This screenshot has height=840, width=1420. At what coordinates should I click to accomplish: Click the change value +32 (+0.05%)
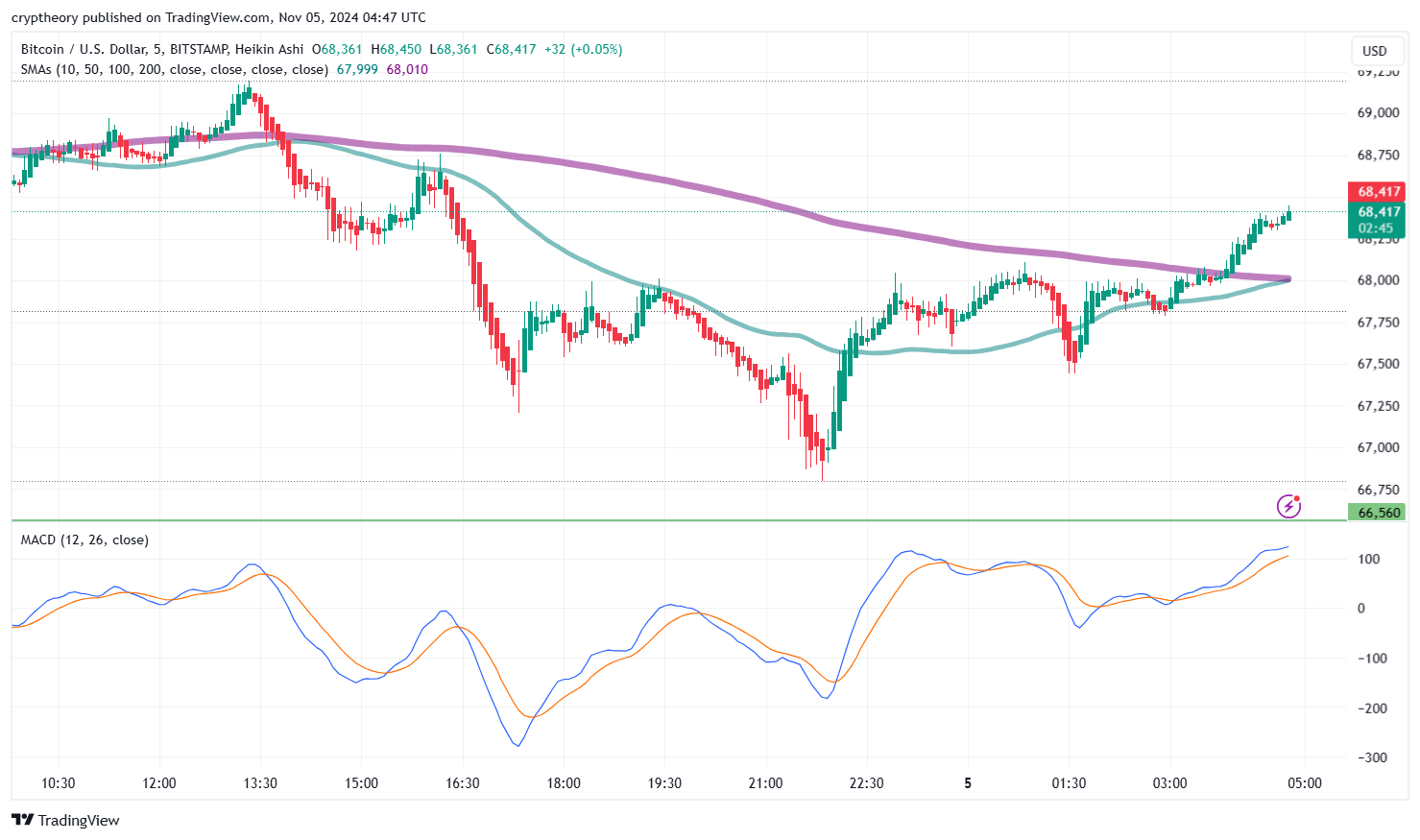tap(584, 49)
